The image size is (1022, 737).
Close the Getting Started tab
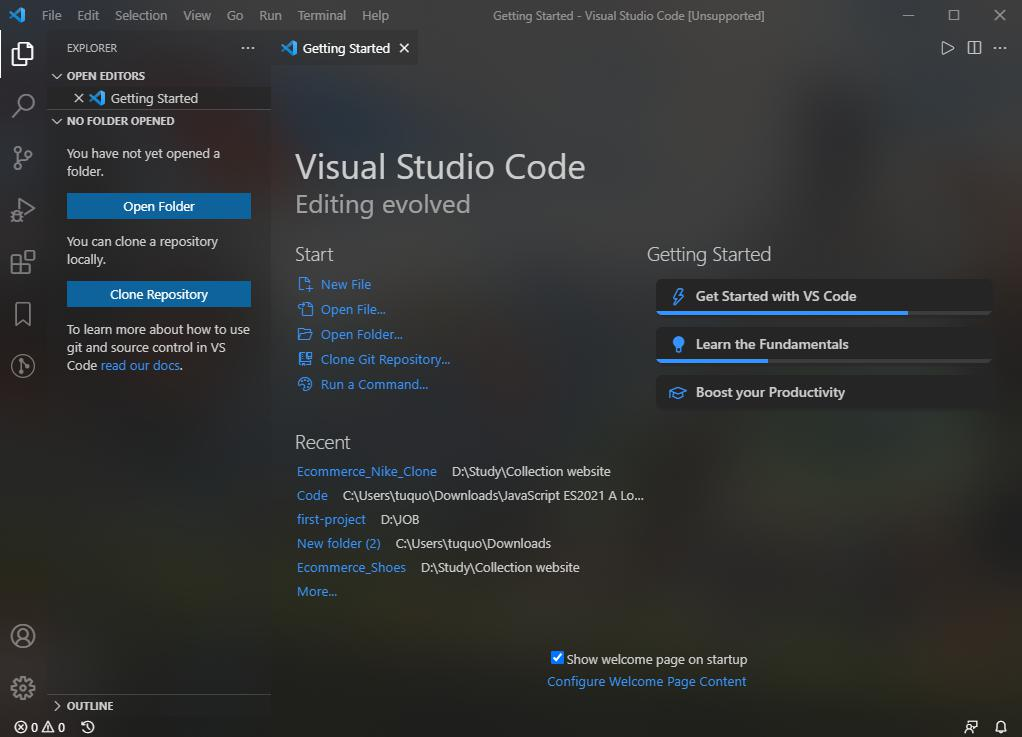pyautogui.click(x=404, y=48)
